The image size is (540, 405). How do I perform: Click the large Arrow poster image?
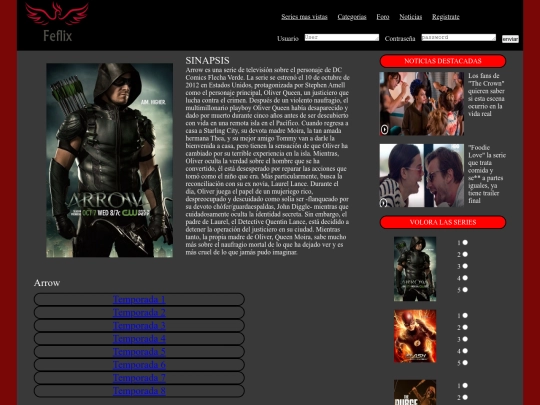[110, 160]
